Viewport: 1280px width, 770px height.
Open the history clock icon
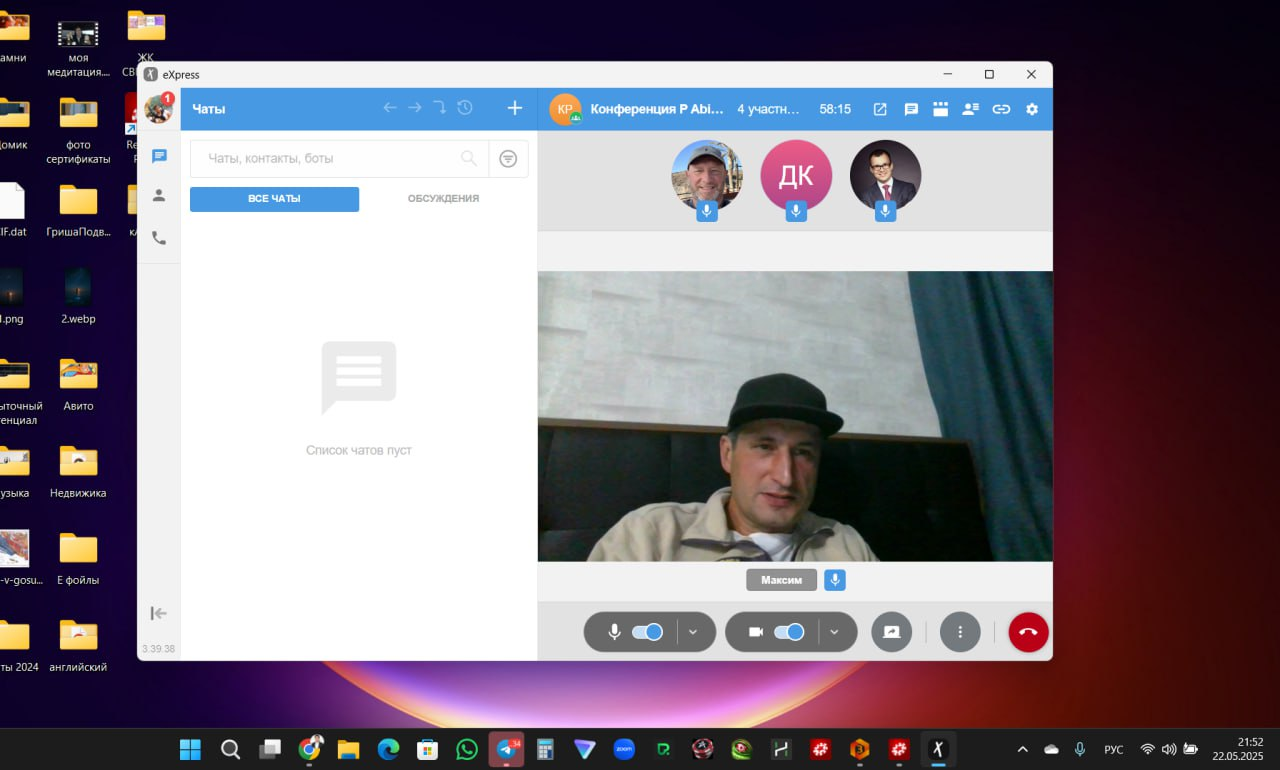tap(465, 108)
